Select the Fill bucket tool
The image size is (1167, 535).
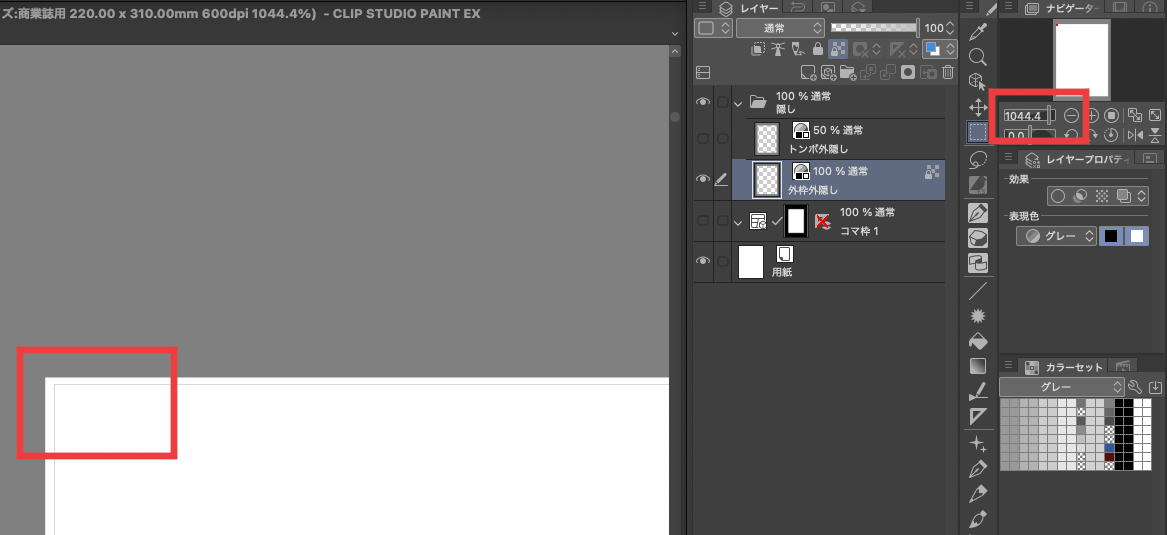pos(978,341)
